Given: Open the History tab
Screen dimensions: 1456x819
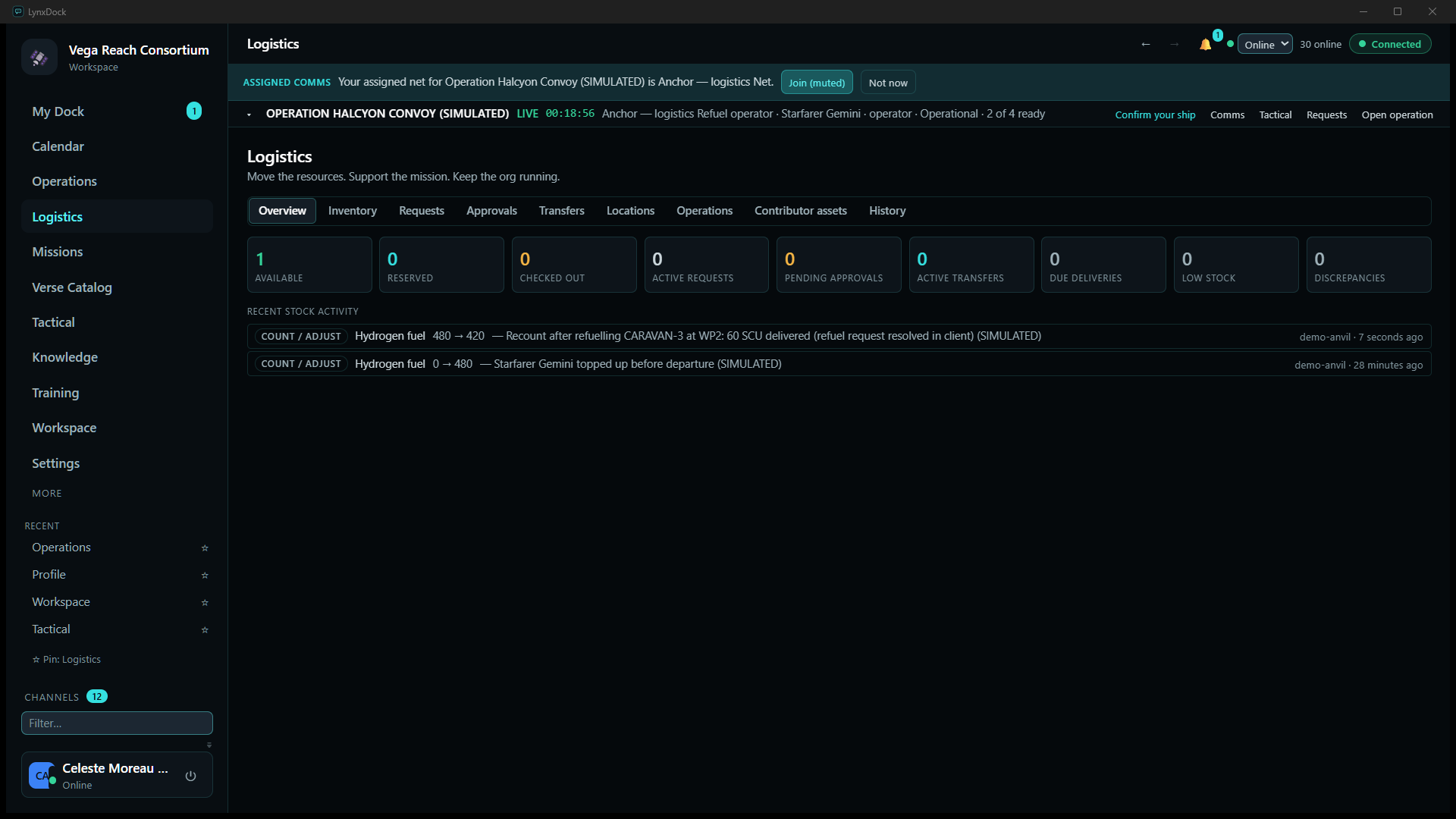Looking at the screenshot, I should 887,211.
